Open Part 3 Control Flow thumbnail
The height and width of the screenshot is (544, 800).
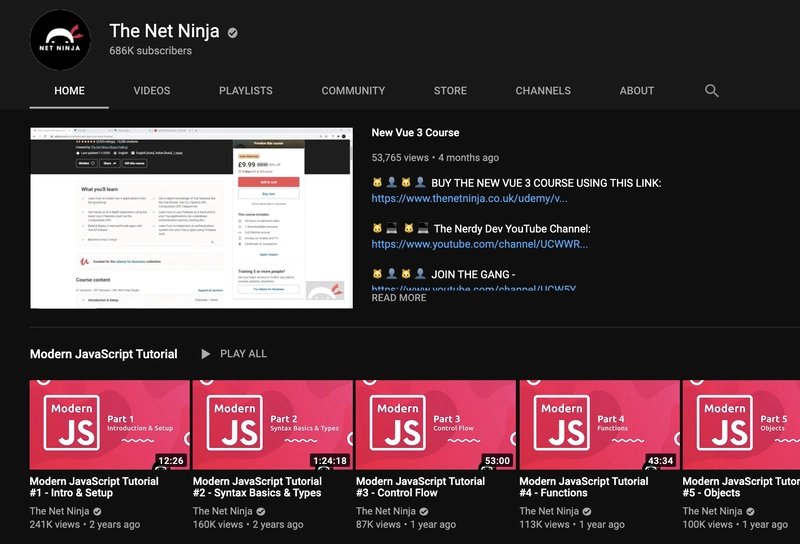point(436,425)
